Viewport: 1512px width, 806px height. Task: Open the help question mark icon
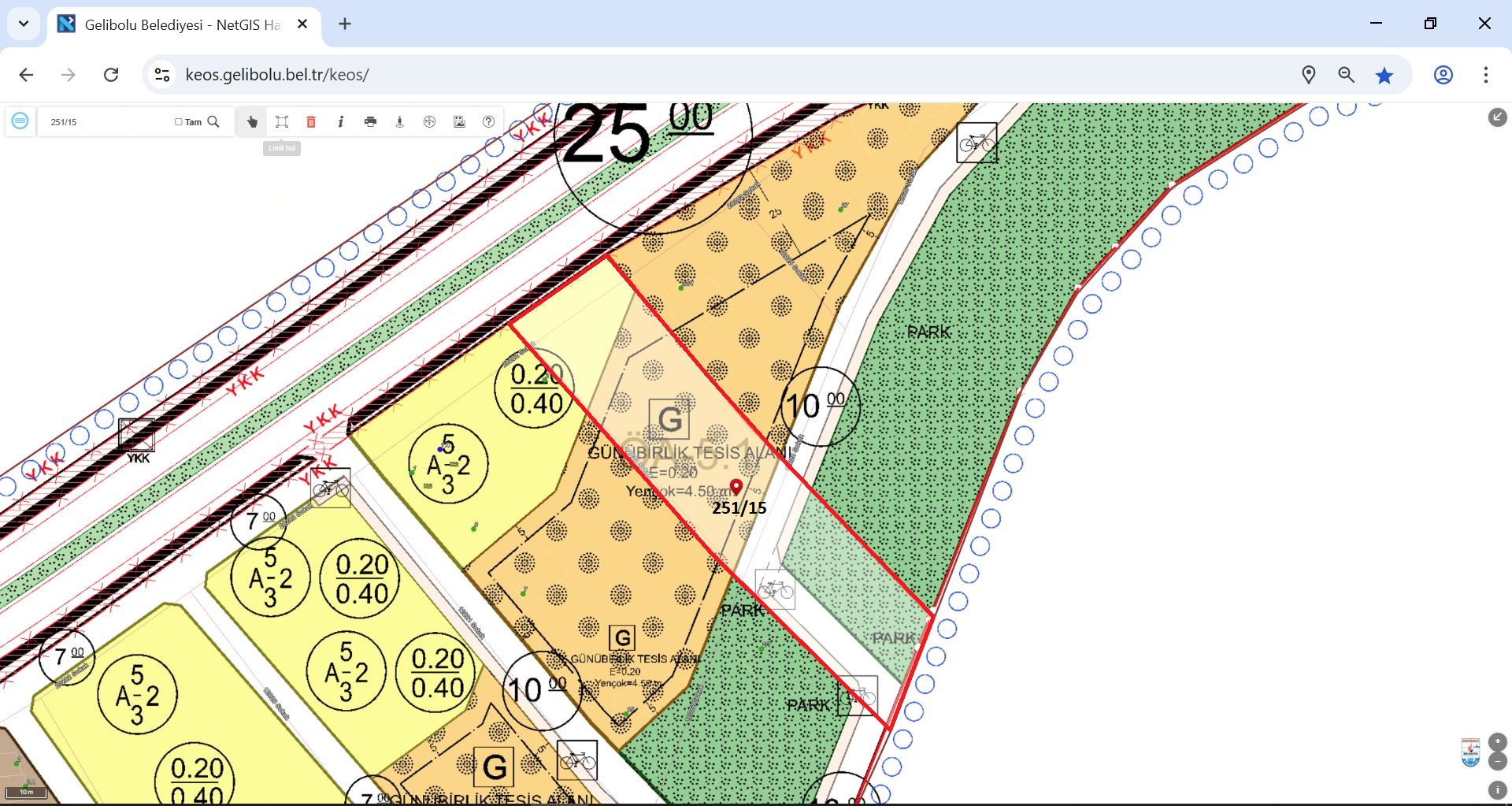[x=488, y=121]
